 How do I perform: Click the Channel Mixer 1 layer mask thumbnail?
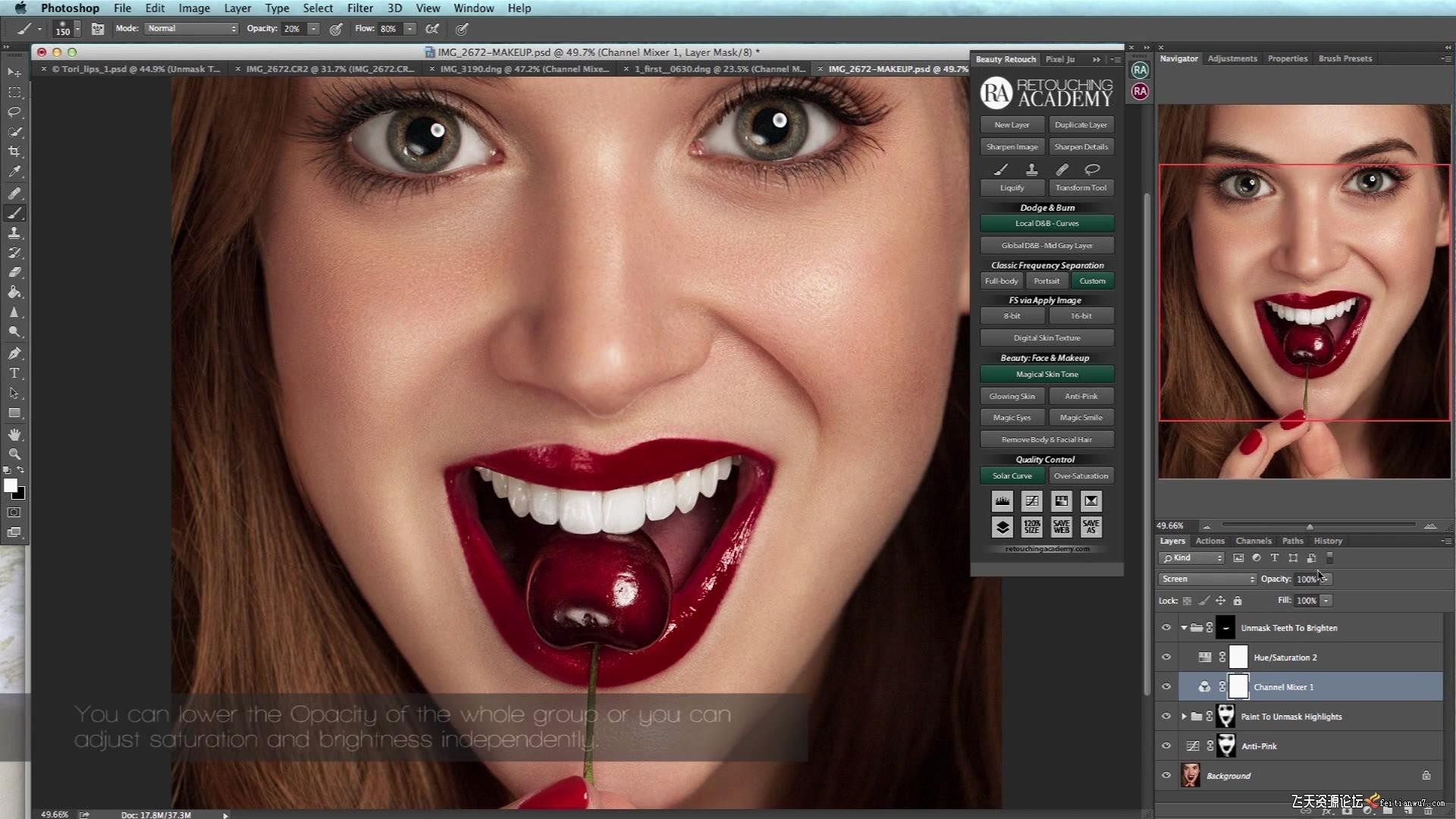[x=1238, y=686]
